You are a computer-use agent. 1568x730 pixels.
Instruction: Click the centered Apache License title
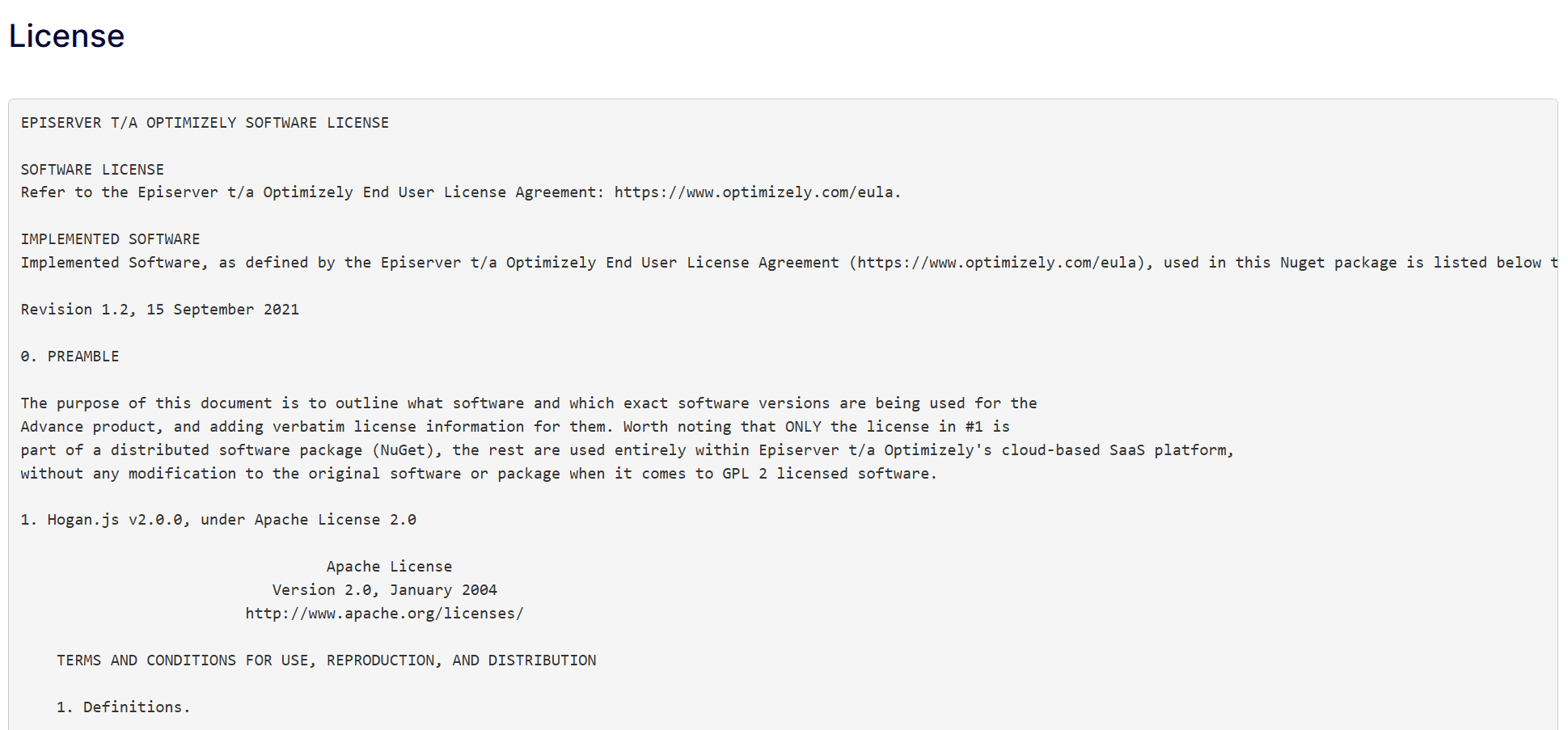coord(389,567)
